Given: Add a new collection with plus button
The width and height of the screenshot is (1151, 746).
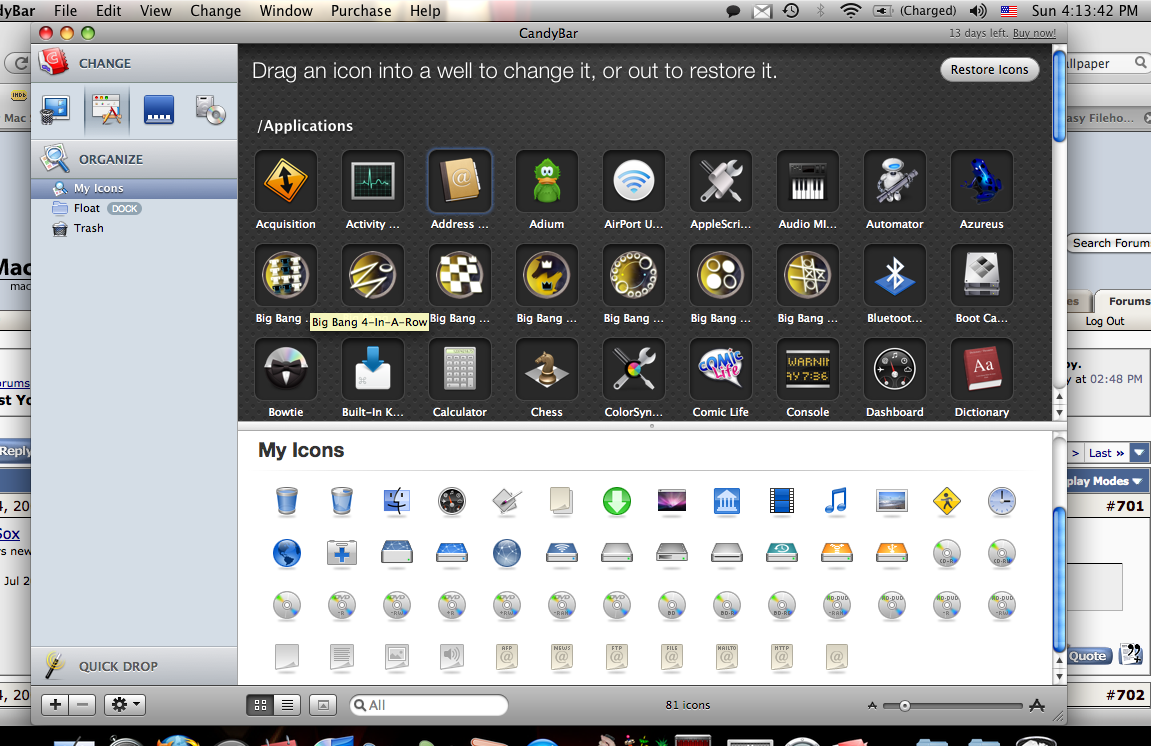Looking at the screenshot, I should 55,705.
